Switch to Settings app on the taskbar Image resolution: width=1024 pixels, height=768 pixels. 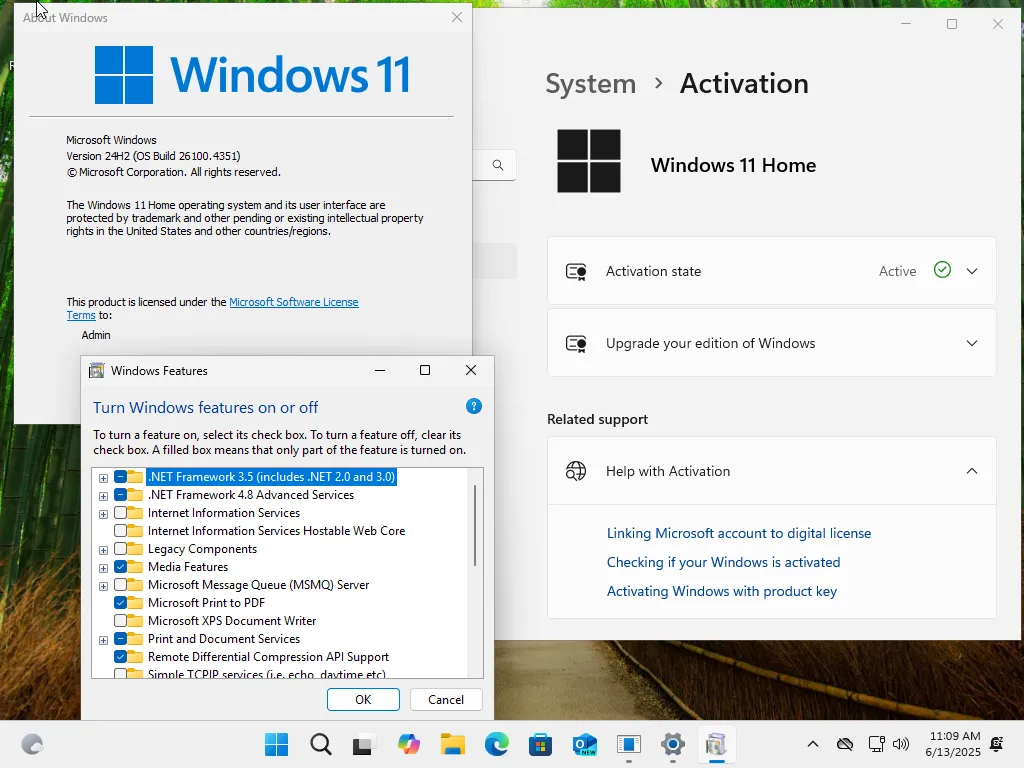(673, 744)
